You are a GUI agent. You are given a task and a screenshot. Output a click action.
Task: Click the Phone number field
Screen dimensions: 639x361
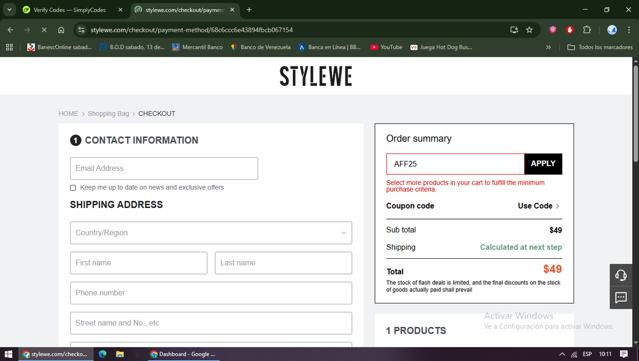pos(211,293)
